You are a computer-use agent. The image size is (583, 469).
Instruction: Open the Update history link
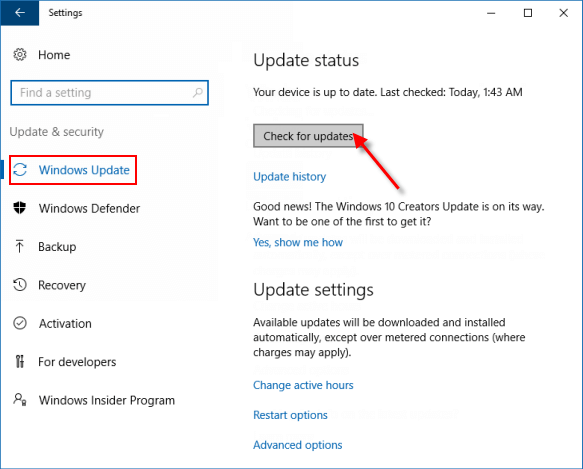pos(289,177)
